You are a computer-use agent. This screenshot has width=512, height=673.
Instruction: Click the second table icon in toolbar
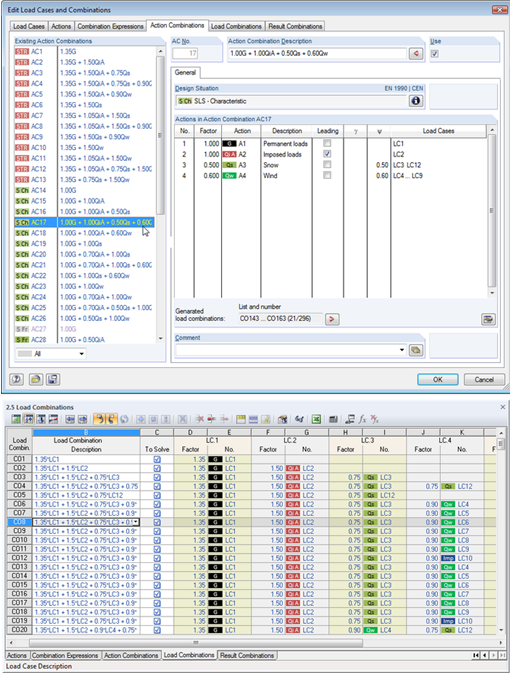click(x=29, y=419)
